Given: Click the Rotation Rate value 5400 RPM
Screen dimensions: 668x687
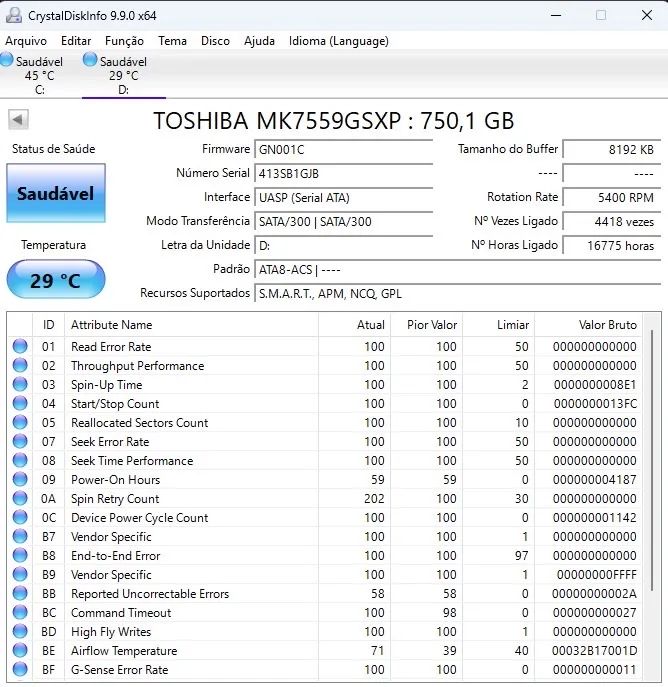Looking at the screenshot, I should coord(611,198).
